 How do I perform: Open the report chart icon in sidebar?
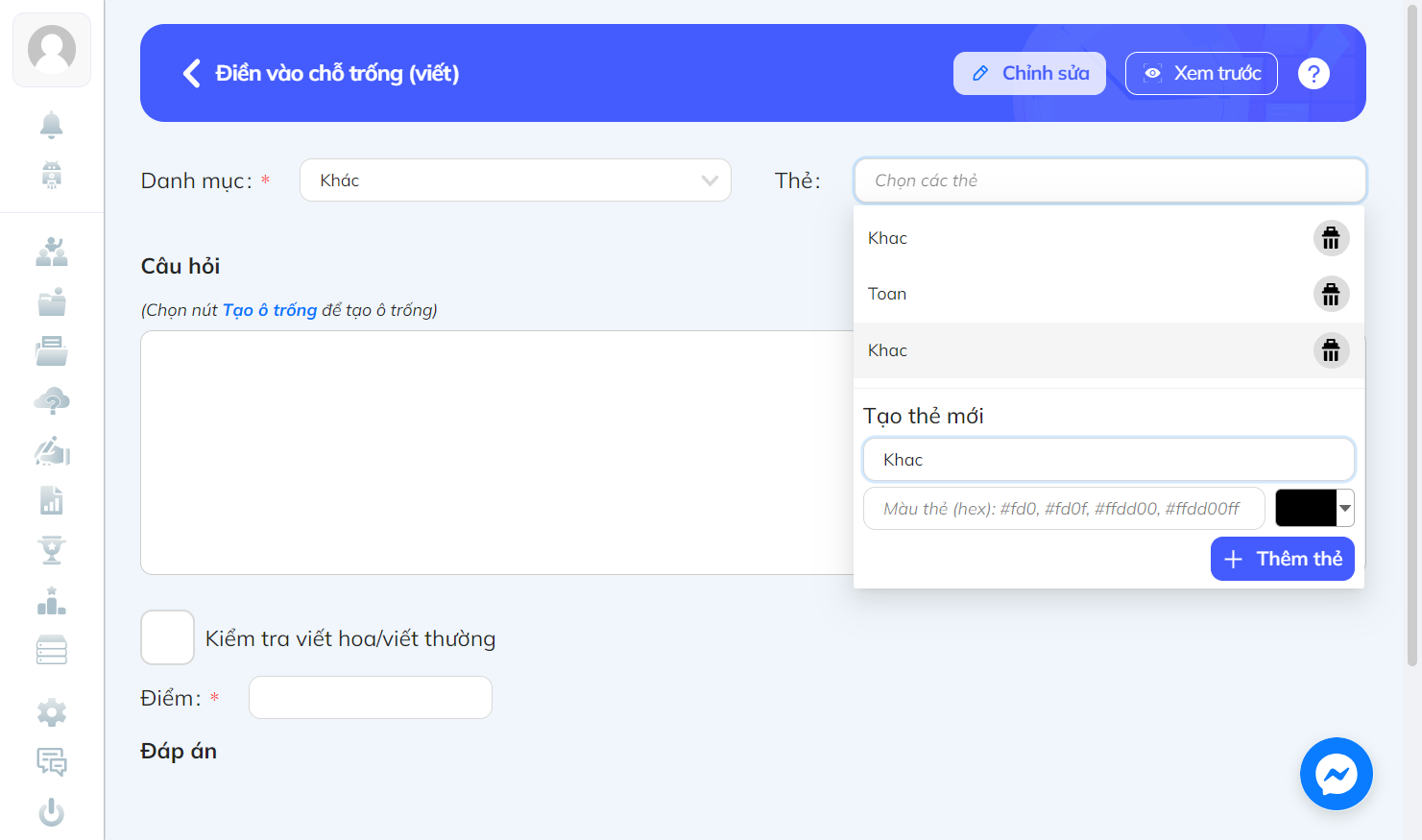pyautogui.click(x=52, y=500)
